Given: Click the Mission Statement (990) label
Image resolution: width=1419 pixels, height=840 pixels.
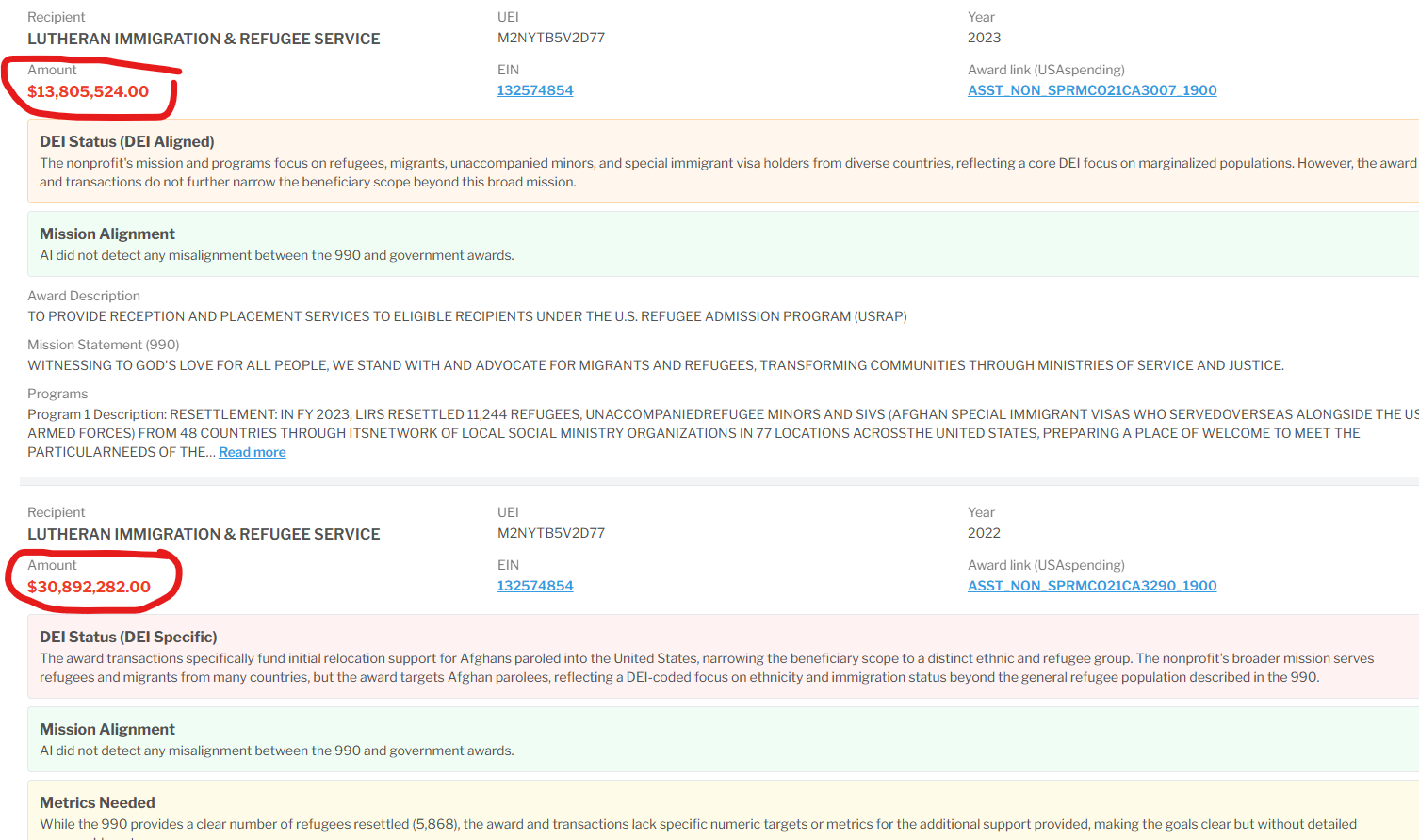Looking at the screenshot, I should pyautogui.click(x=104, y=345).
